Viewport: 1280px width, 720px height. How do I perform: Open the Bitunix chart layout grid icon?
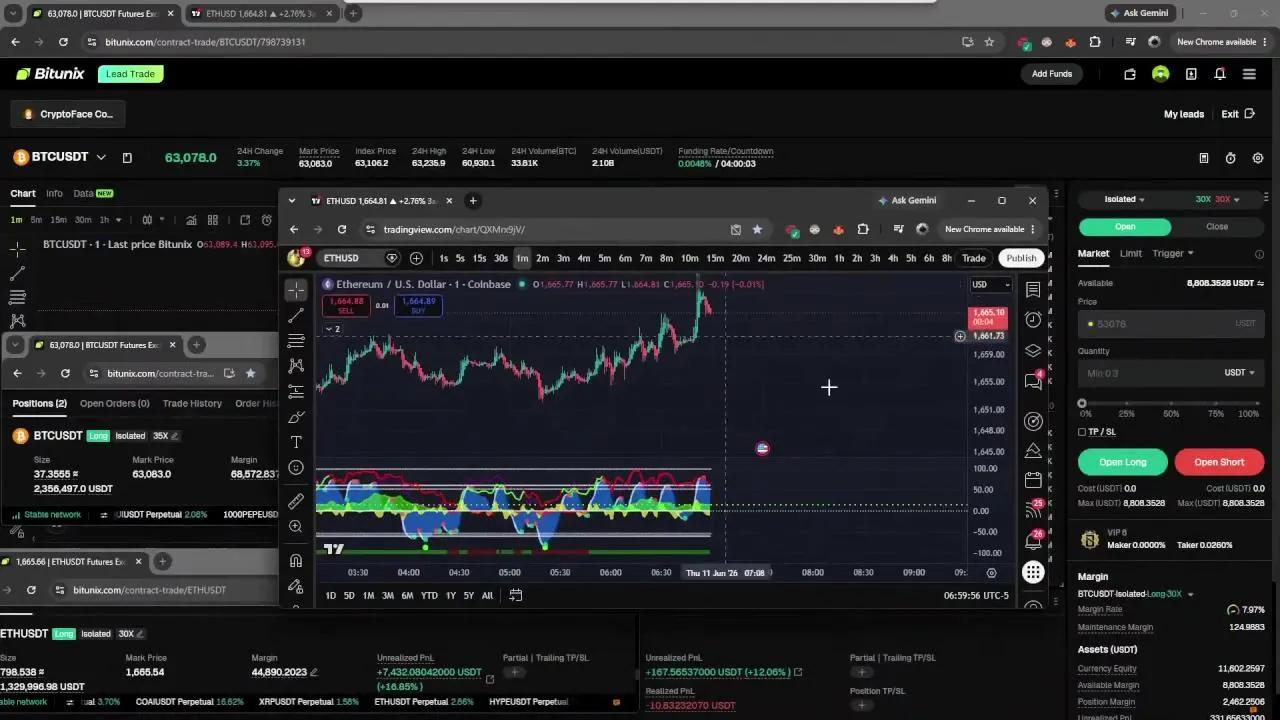coord(212,220)
